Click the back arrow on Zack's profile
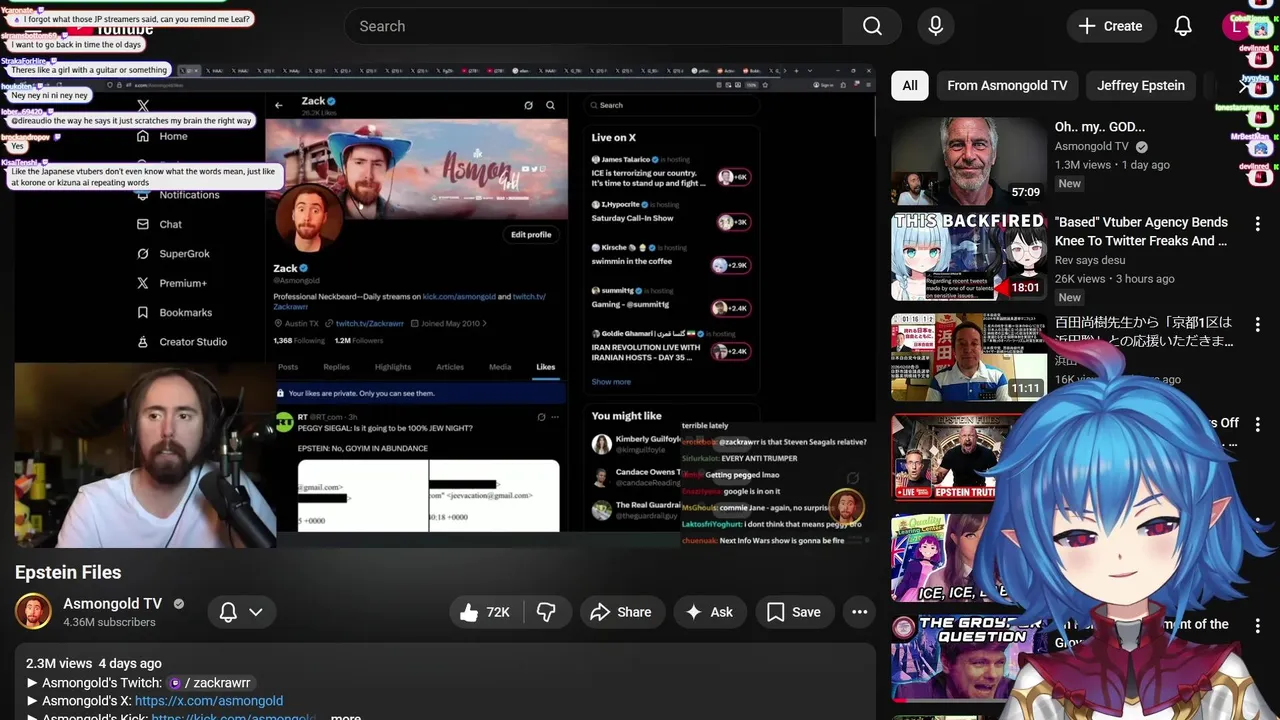 coord(278,105)
